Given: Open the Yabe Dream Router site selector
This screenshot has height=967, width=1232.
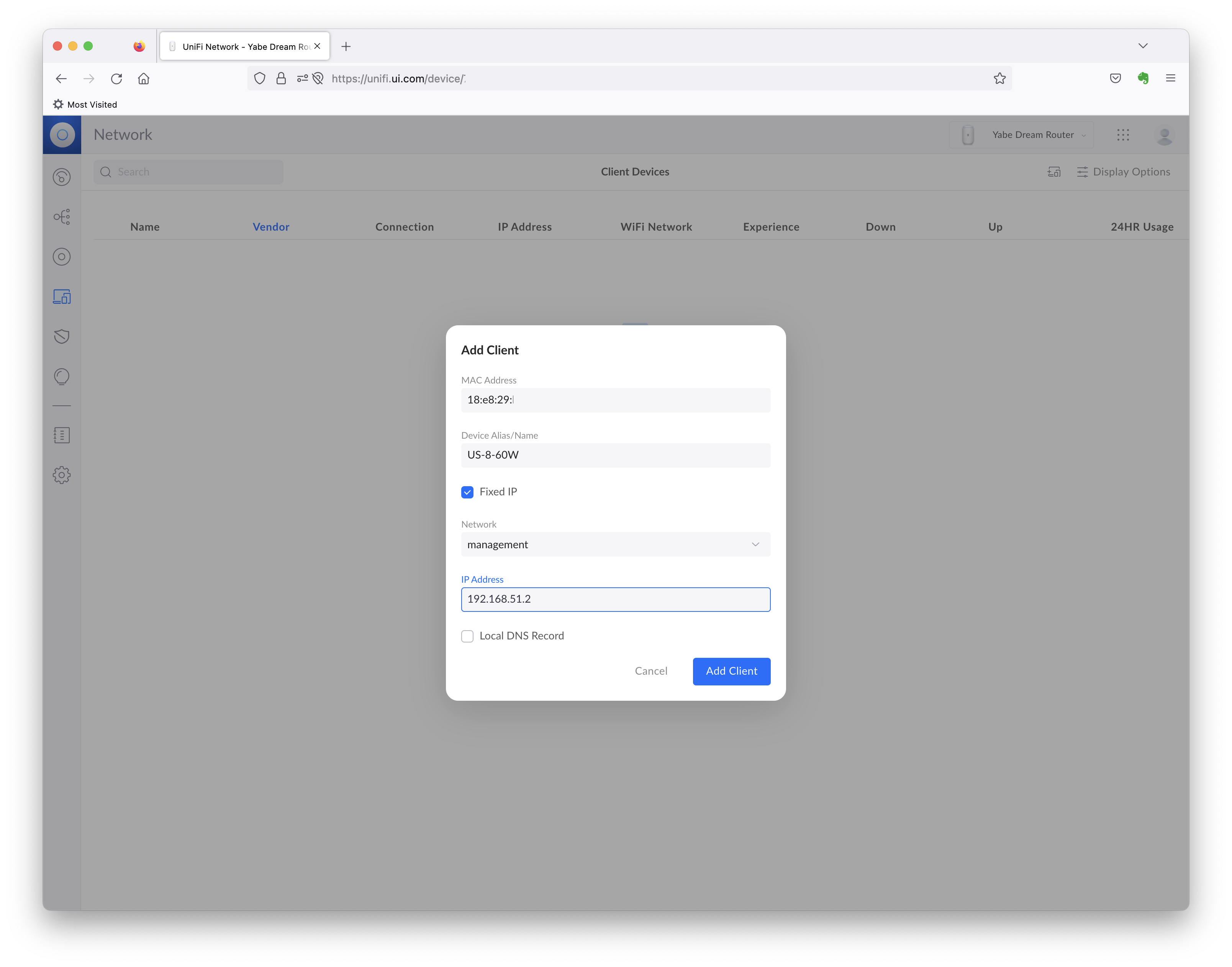Looking at the screenshot, I should coord(1022,135).
